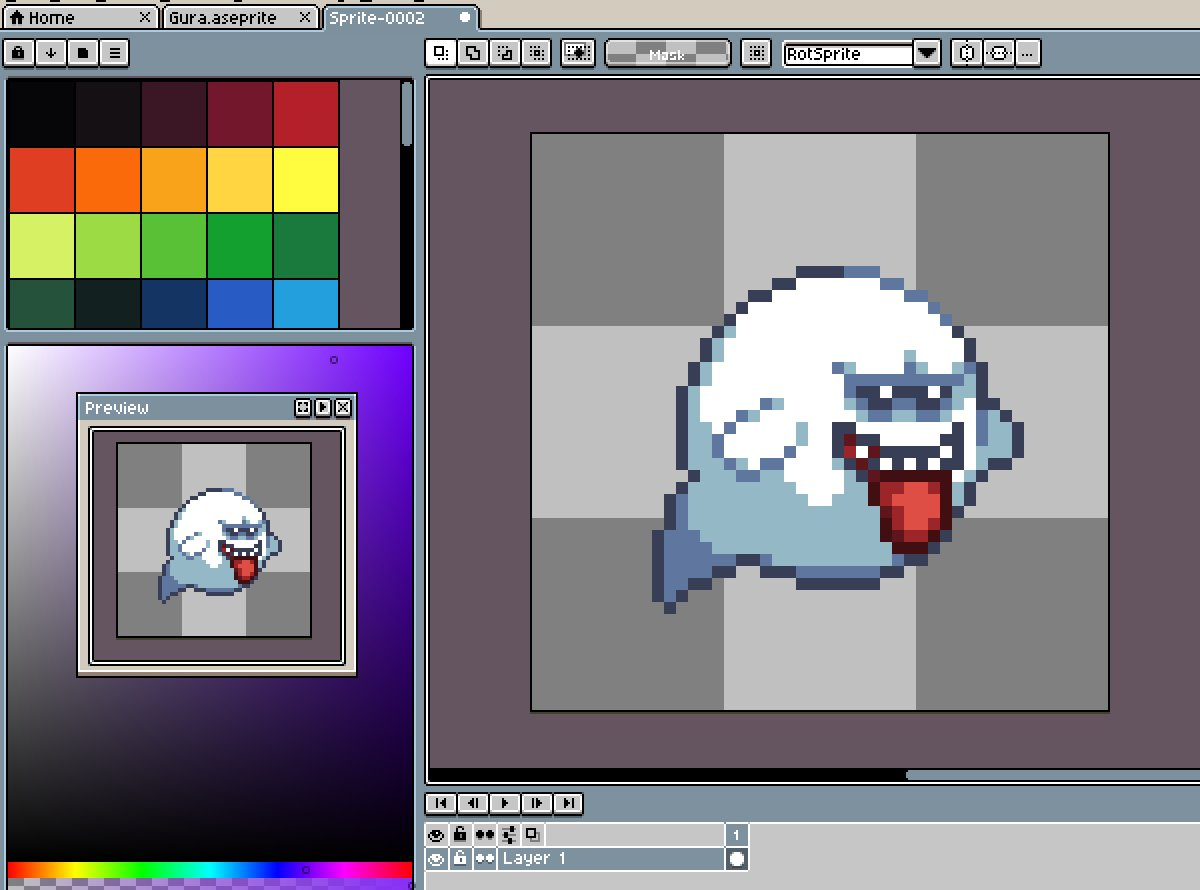Open the ellipsis more options button
Image resolution: width=1200 pixels, height=890 pixels.
1028,53
